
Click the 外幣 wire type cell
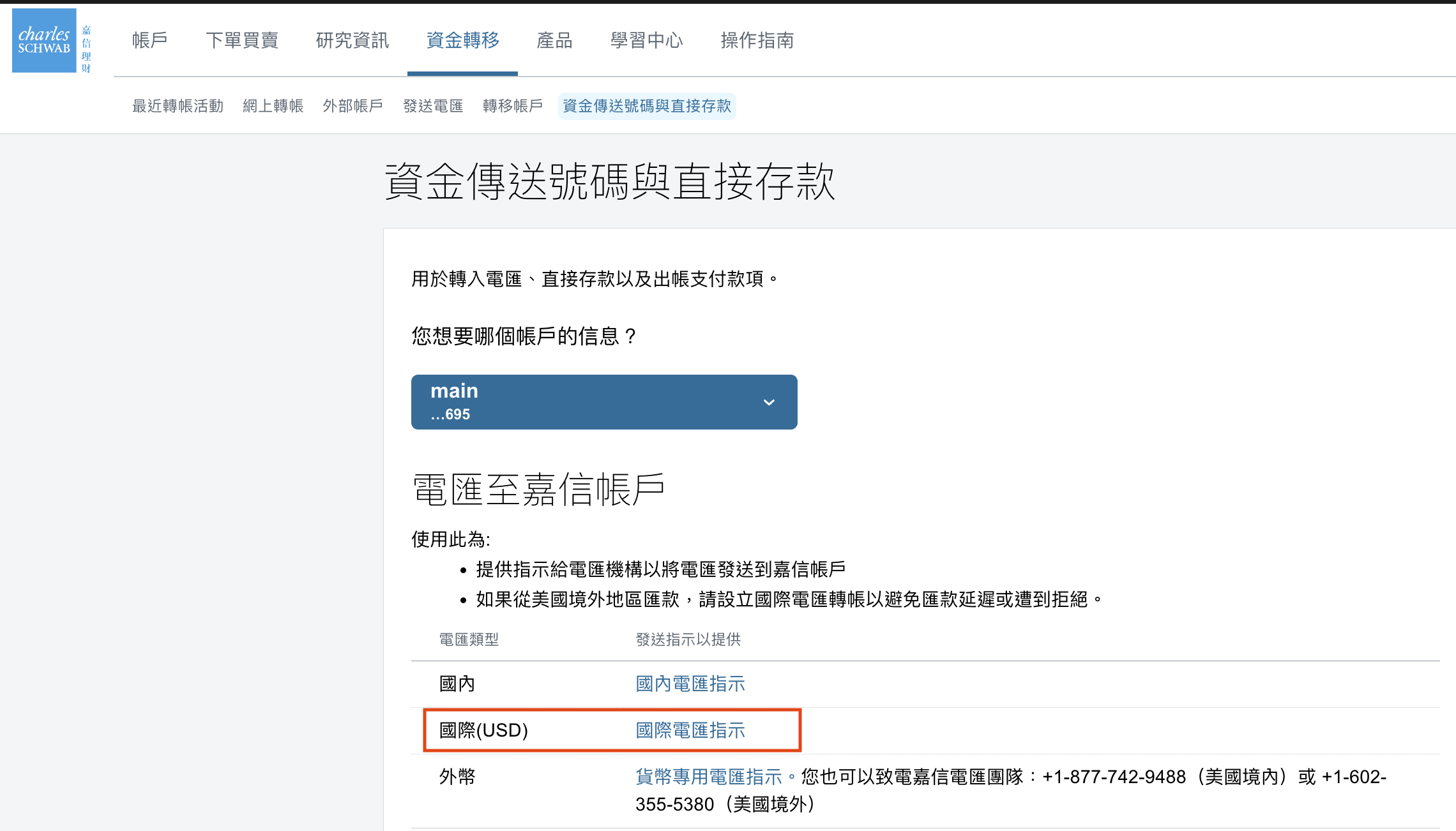coord(457,777)
